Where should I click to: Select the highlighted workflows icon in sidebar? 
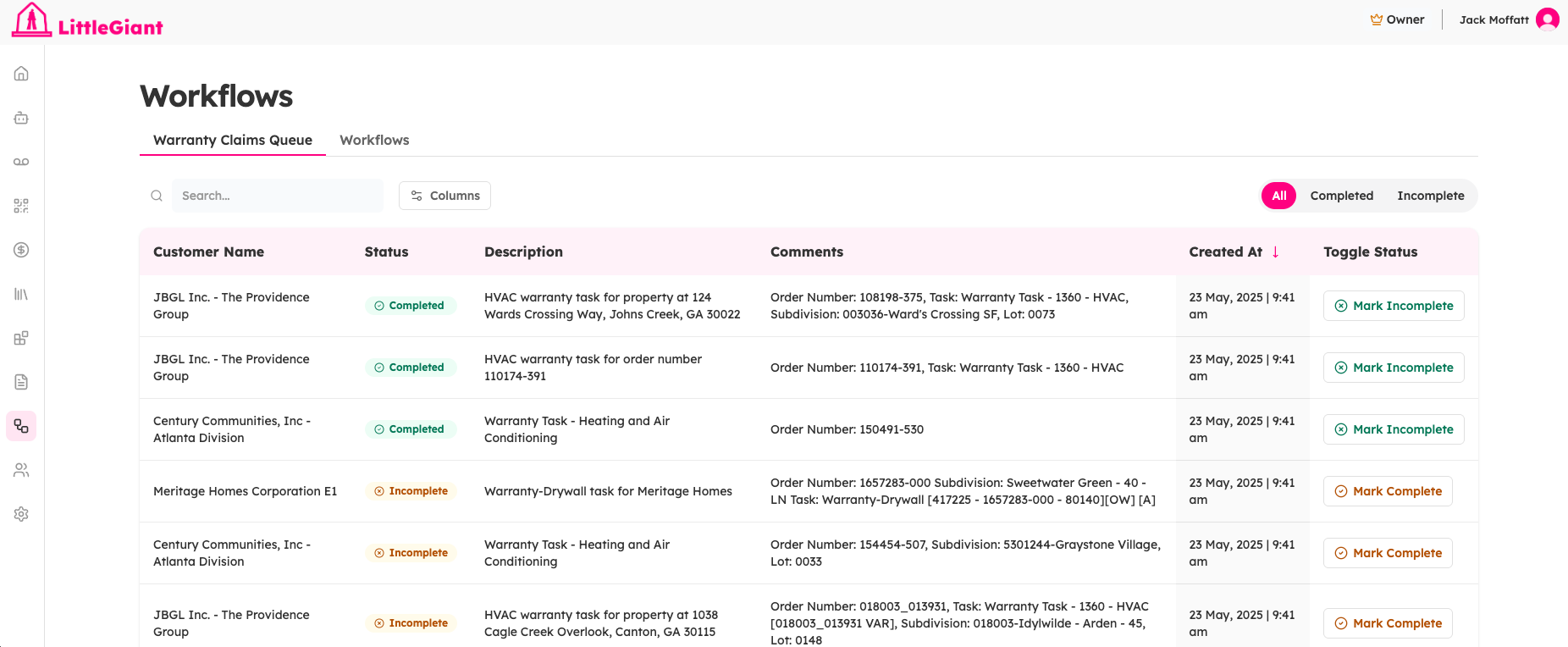[21, 426]
